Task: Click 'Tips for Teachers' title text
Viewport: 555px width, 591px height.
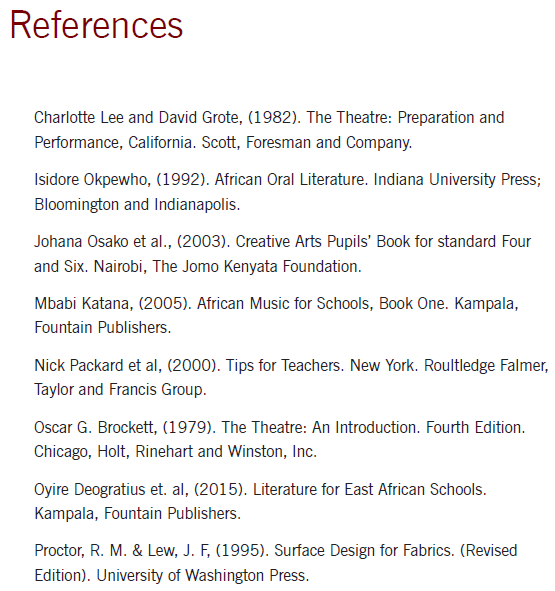Action: click(283, 366)
